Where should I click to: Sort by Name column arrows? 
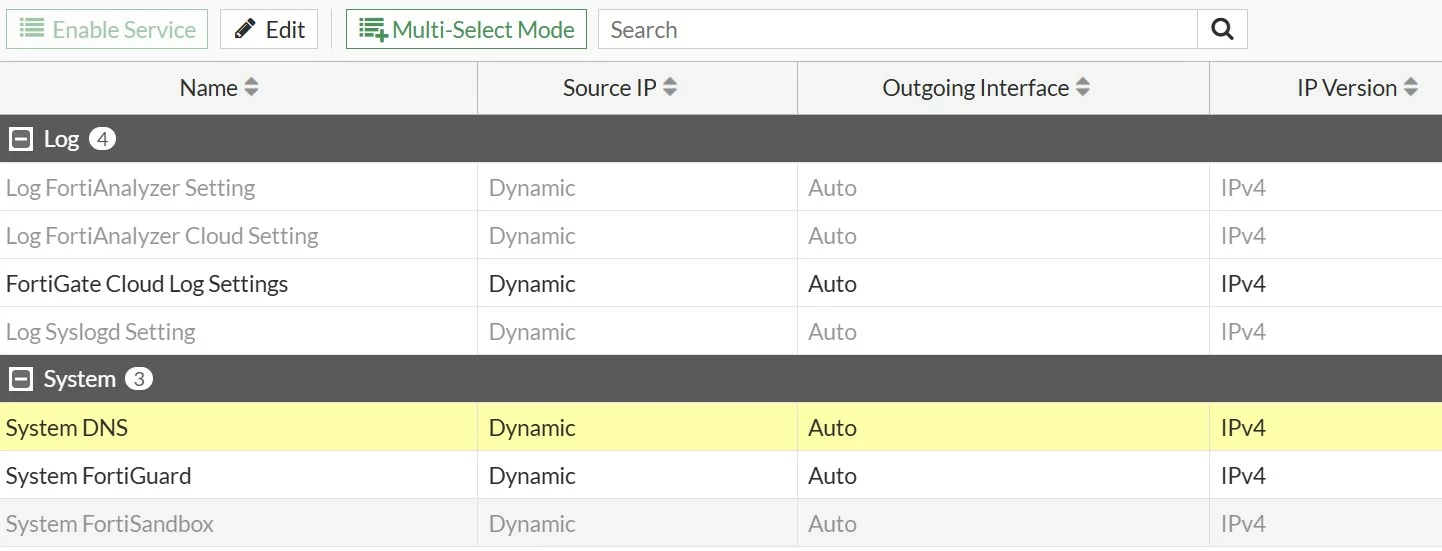pyautogui.click(x=251, y=88)
